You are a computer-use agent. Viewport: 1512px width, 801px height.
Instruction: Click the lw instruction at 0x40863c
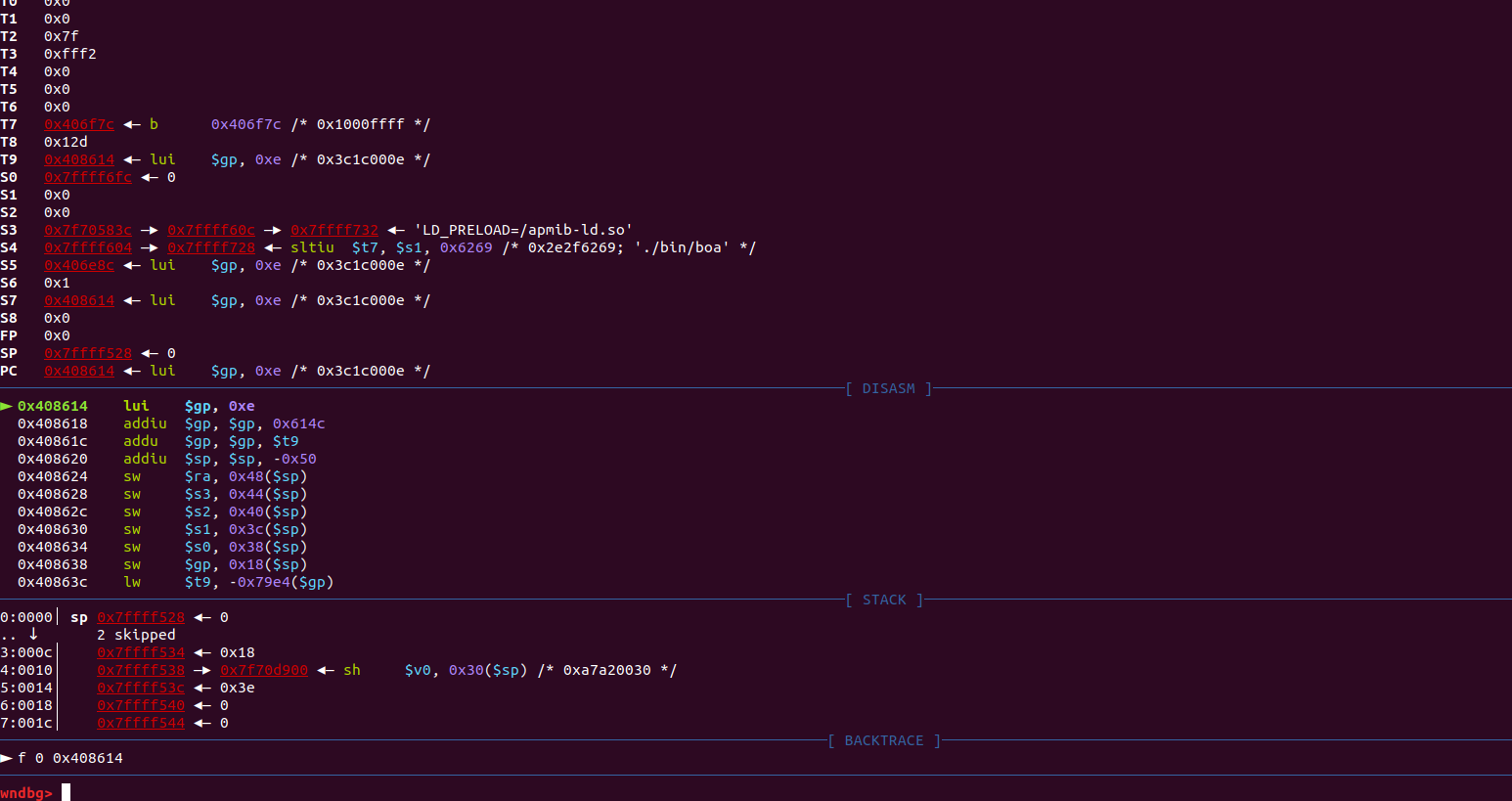pos(132,582)
